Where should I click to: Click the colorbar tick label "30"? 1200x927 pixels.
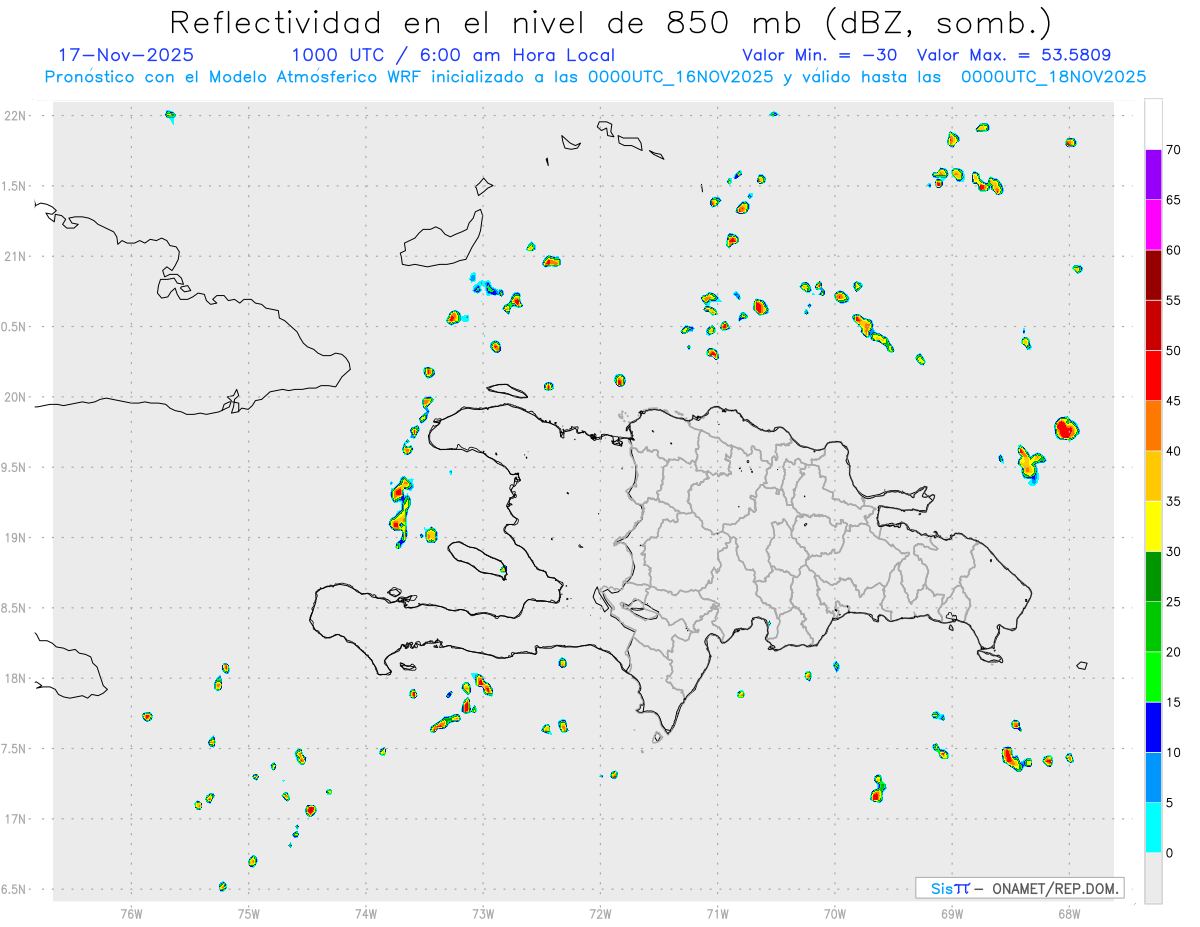pyautogui.click(x=1173, y=551)
